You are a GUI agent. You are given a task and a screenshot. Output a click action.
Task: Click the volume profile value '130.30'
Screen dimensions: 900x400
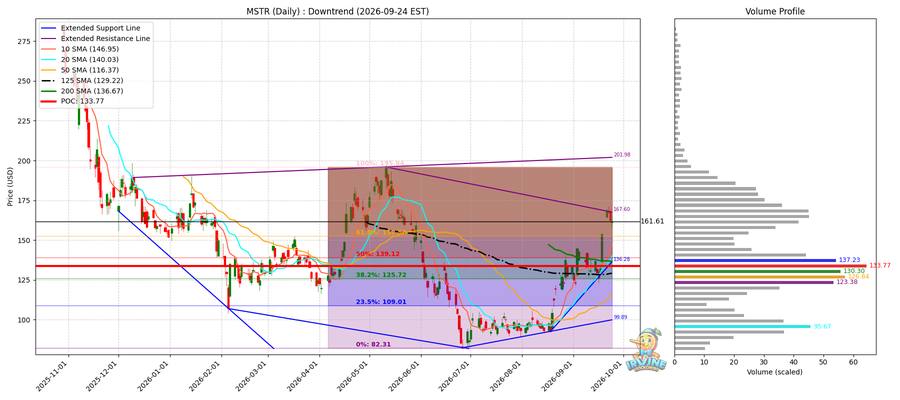pos(853,271)
